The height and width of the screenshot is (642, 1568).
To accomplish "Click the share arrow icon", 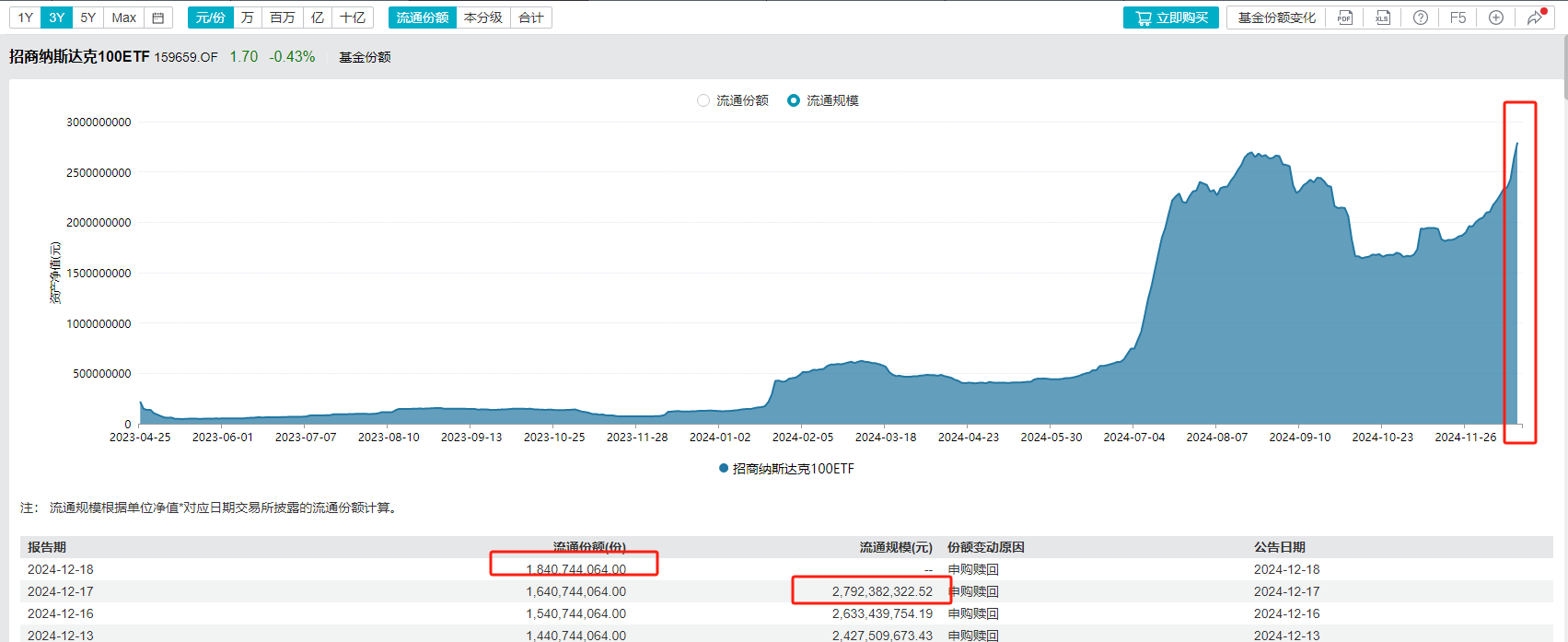I will pyautogui.click(x=1535, y=18).
